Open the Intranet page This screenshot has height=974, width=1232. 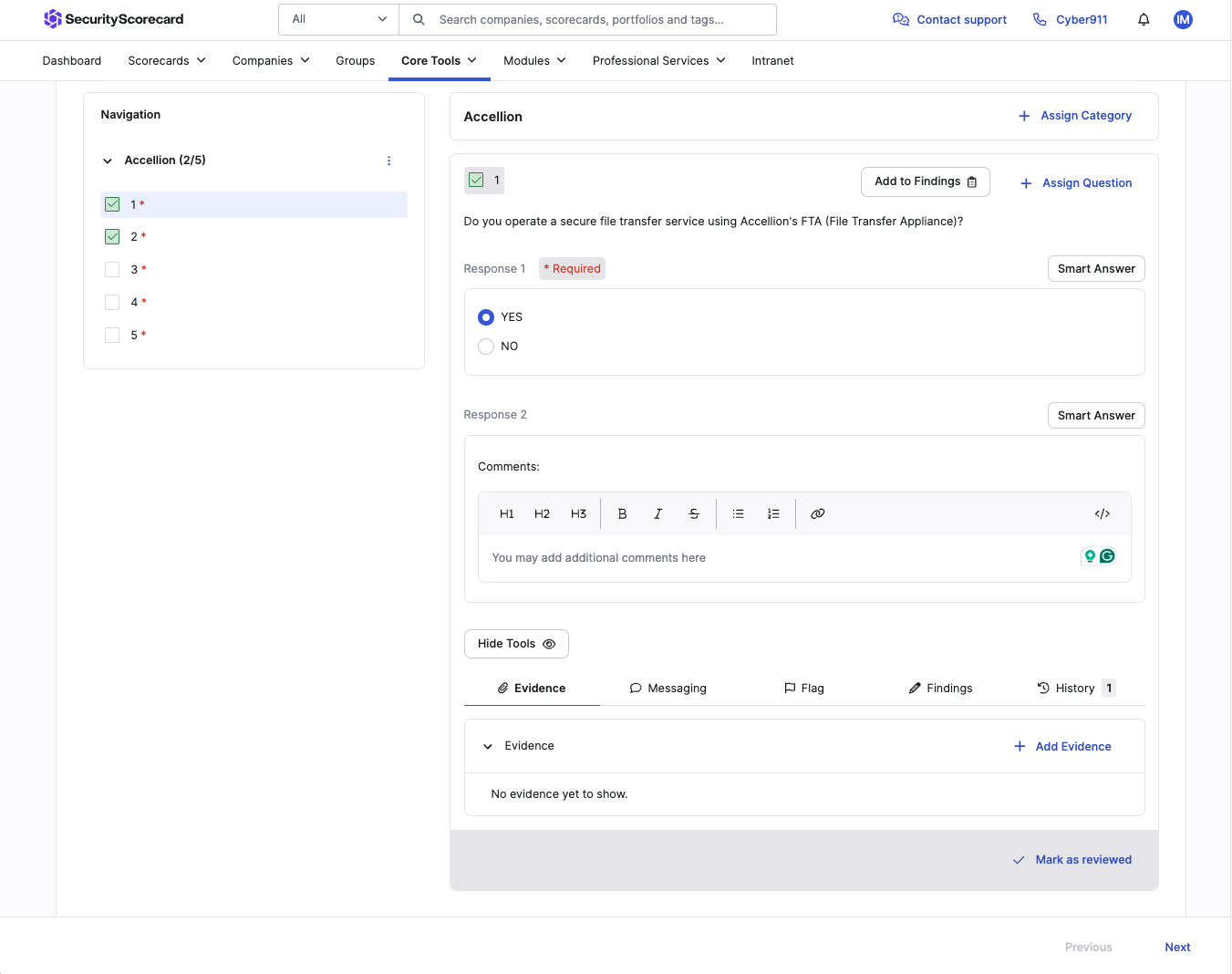(x=772, y=61)
